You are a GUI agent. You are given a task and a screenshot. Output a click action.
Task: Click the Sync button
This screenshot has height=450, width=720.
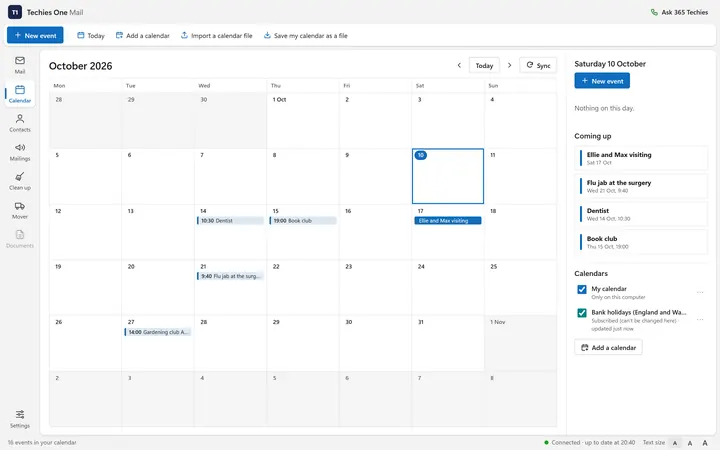click(538, 65)
